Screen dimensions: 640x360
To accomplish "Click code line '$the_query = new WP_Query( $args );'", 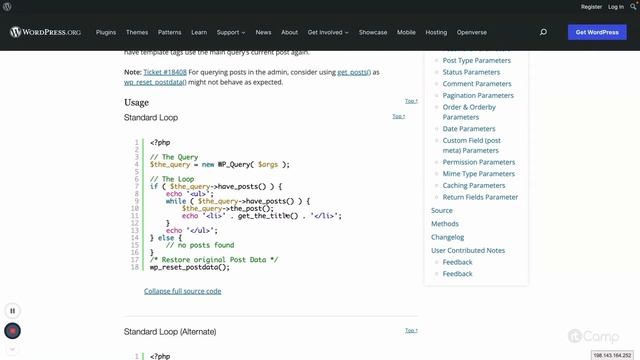I will point(220,164).
